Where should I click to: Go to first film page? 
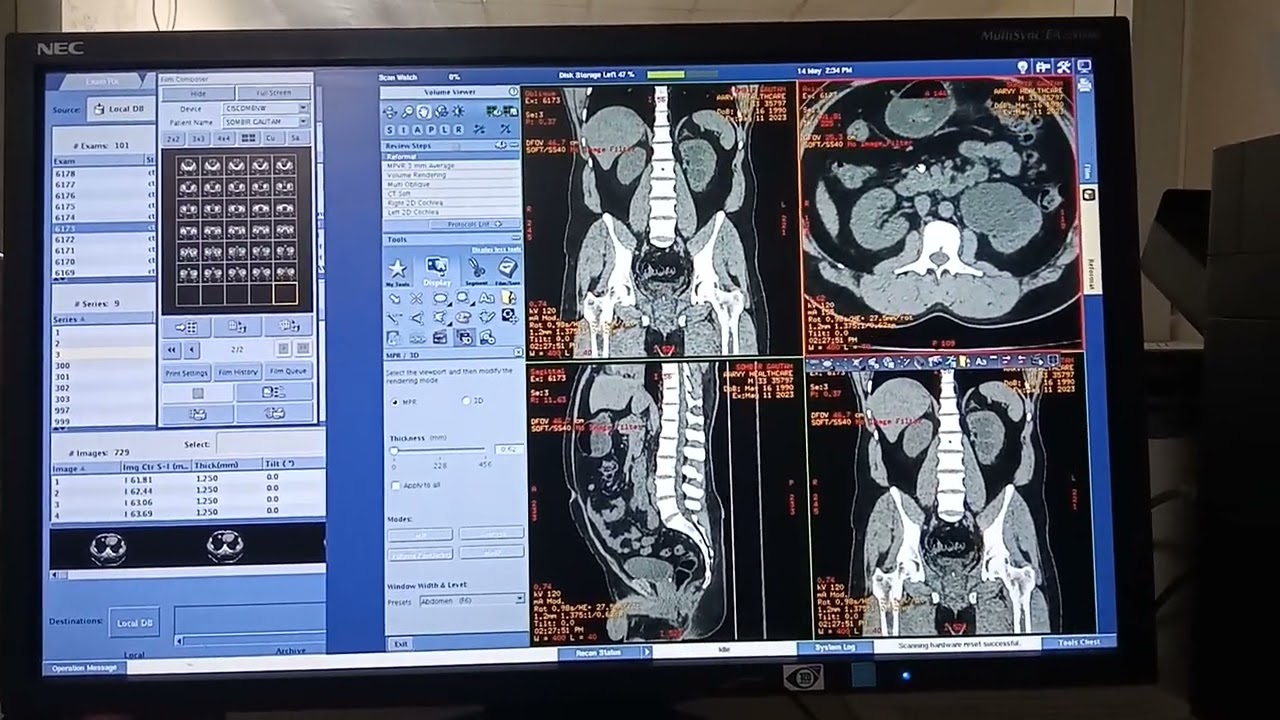point(171,349)
